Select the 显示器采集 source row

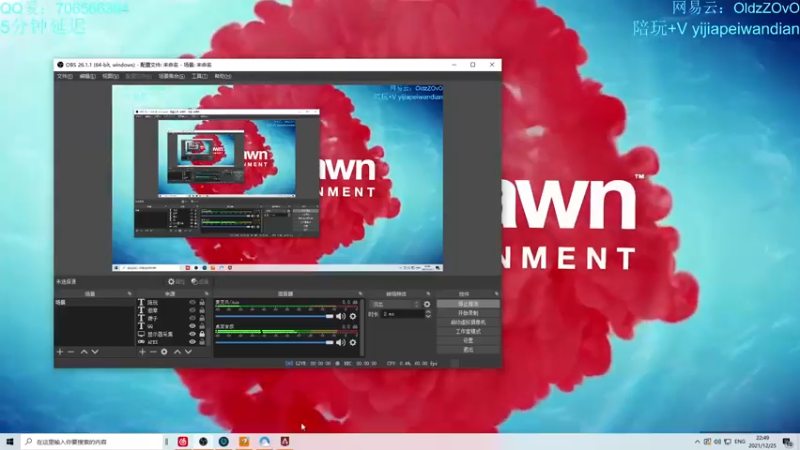[171, 334]
